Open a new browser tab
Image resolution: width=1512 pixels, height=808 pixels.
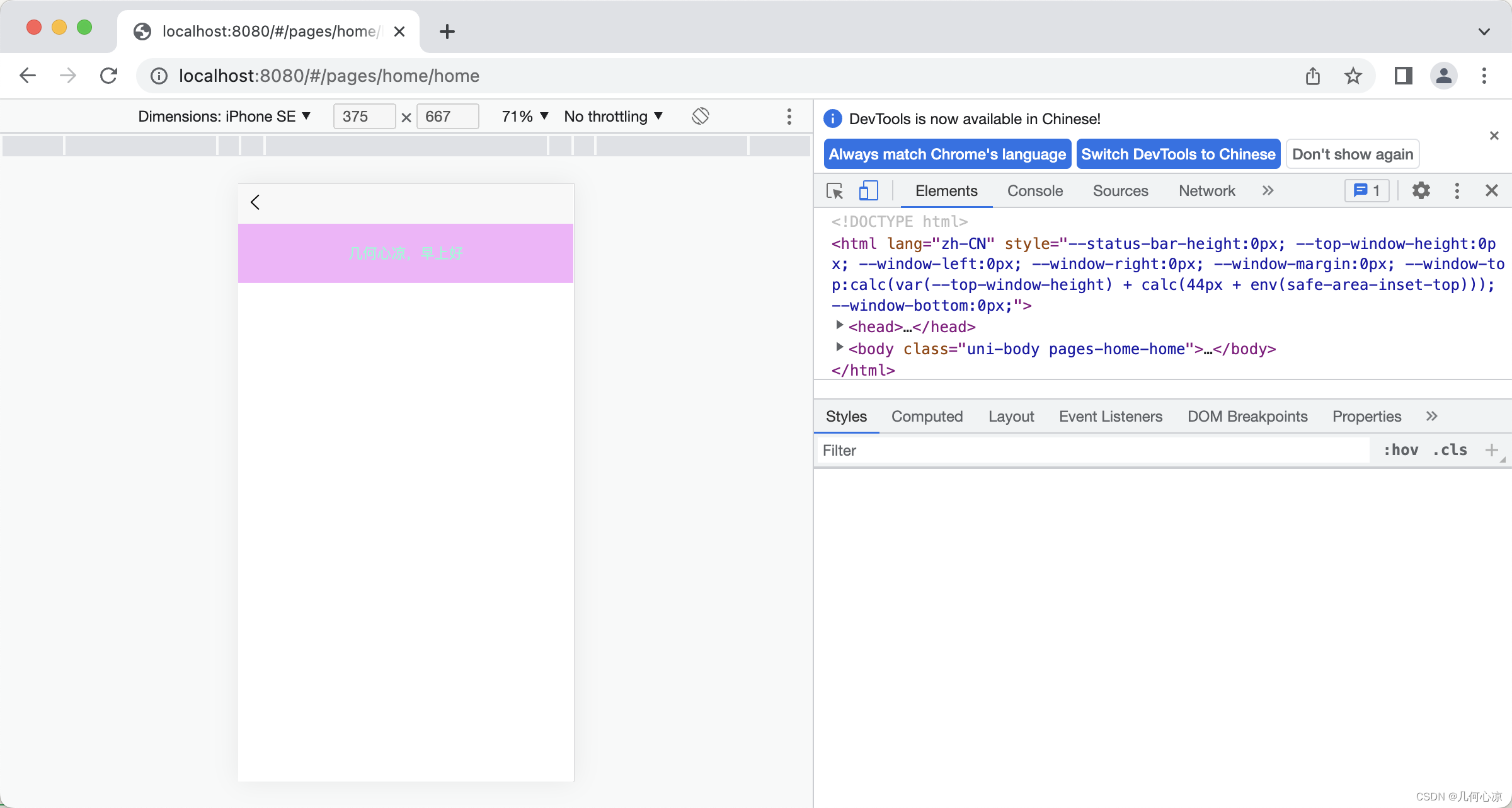pyautogui.click(x=447, y=32)
